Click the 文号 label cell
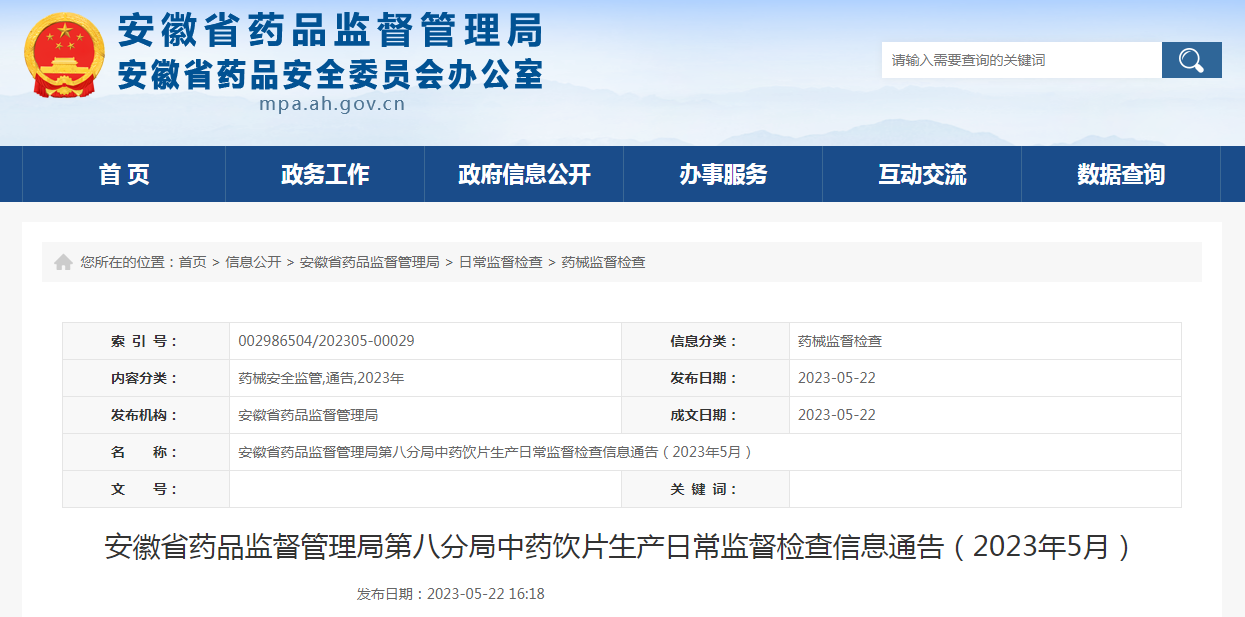 click(146, 489)
